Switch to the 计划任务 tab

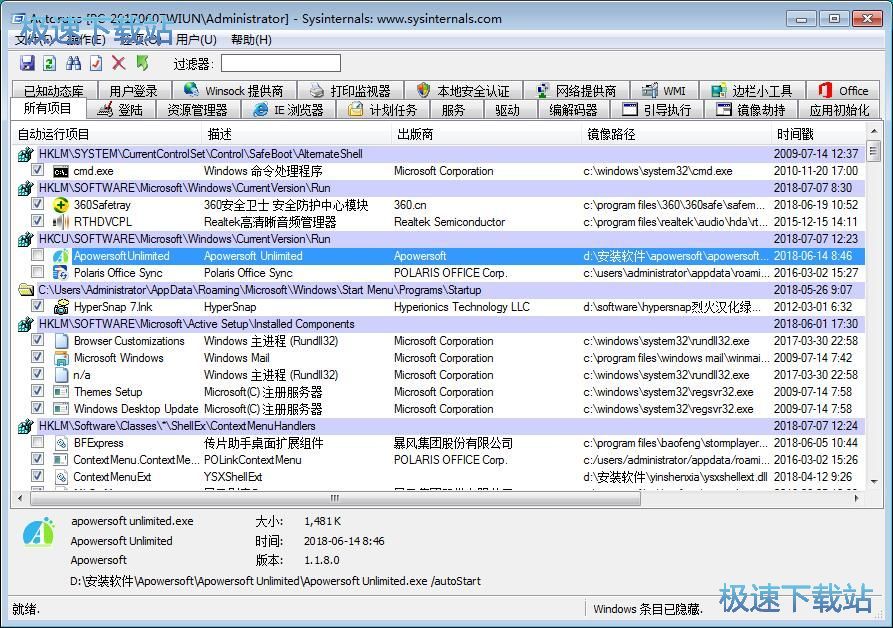383,110
